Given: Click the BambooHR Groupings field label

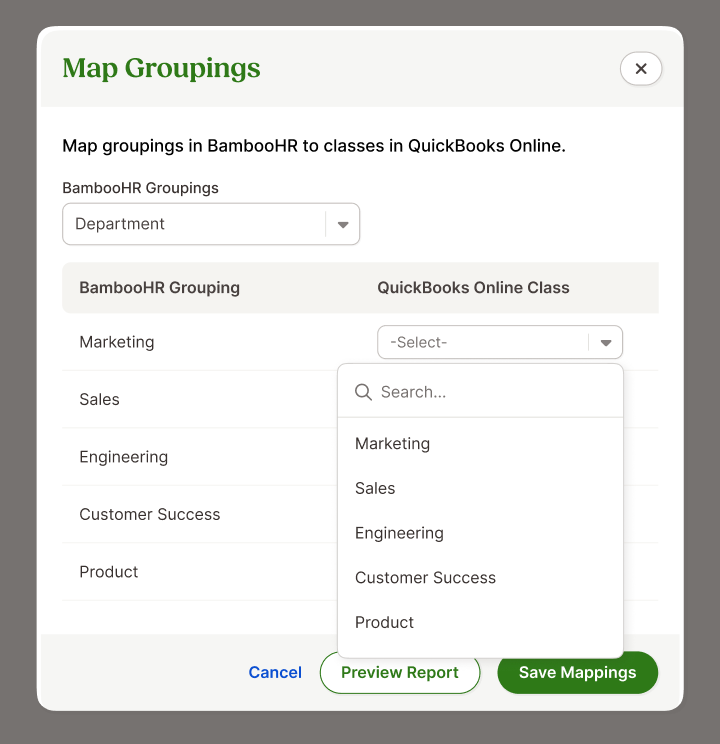Looking at the screenshot, I should click(x=140, y=188).
